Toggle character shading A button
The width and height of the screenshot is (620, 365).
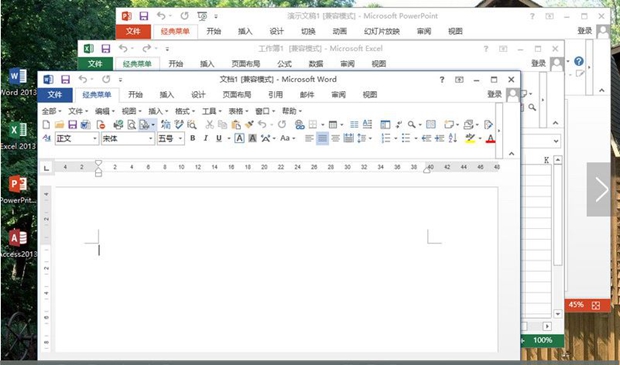point(252,138)
